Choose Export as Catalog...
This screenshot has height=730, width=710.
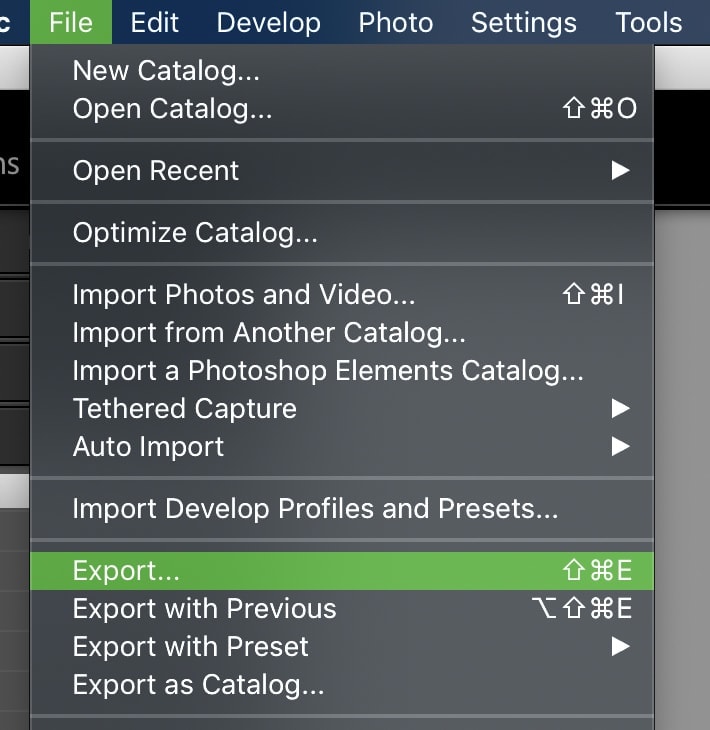click(342, 685)
